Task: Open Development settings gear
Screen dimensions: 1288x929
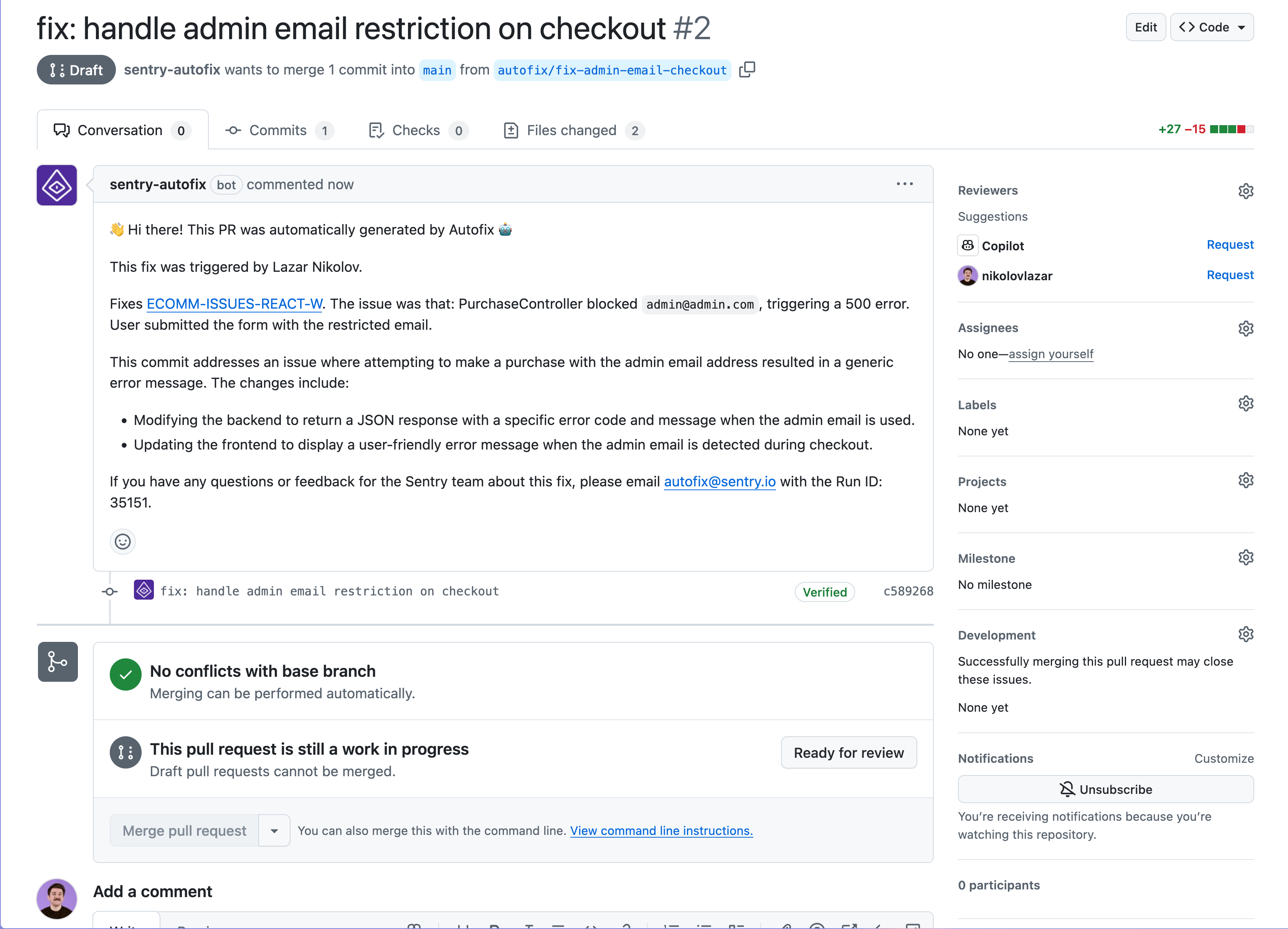Action: (1245, 634)
